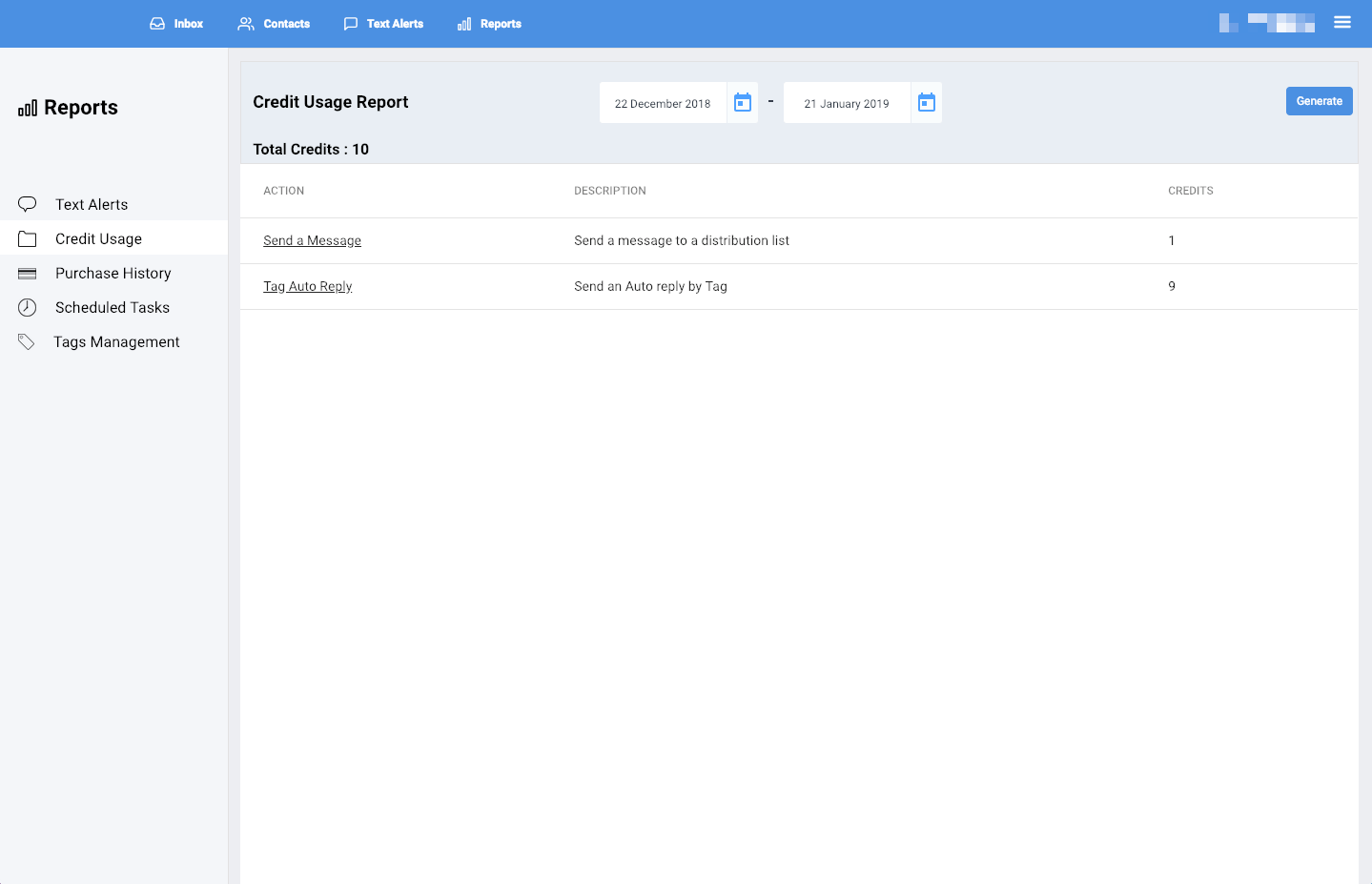Click the user account name area
Screen dimensions: 1372x884
[x=1267, y=23]
